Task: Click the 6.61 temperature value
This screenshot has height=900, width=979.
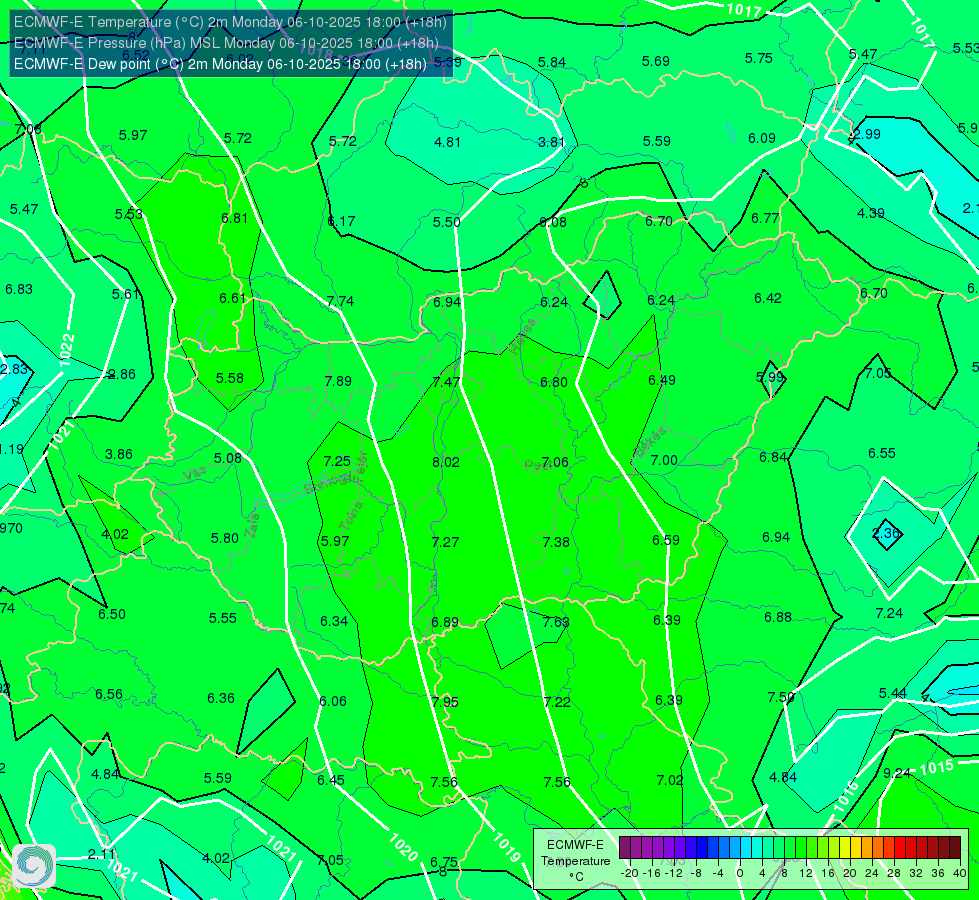Action: 232,299
